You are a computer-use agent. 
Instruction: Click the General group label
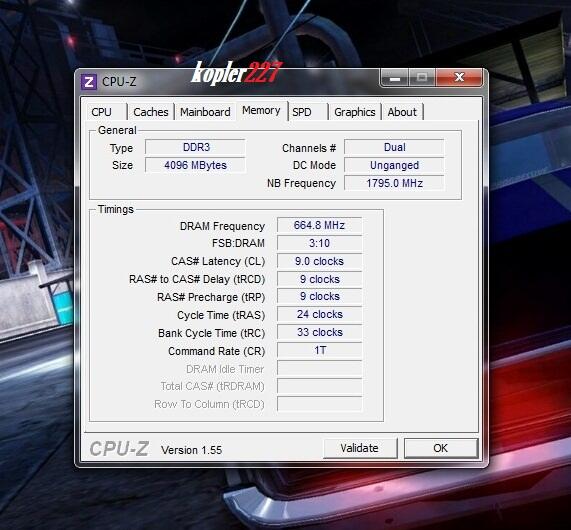(x=117, y=130)
